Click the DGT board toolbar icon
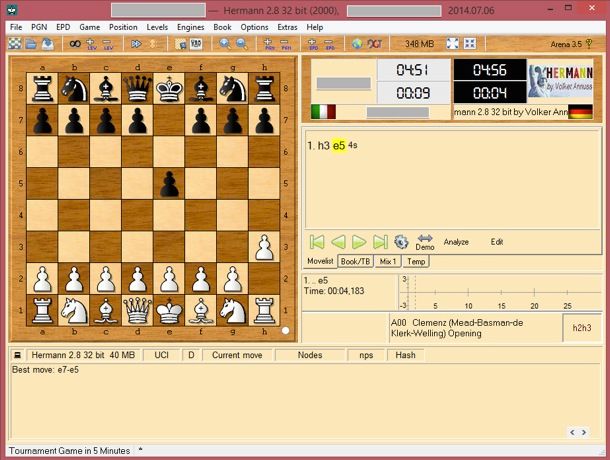This screenshot has height=460, width=610. (x=375, y=44)
